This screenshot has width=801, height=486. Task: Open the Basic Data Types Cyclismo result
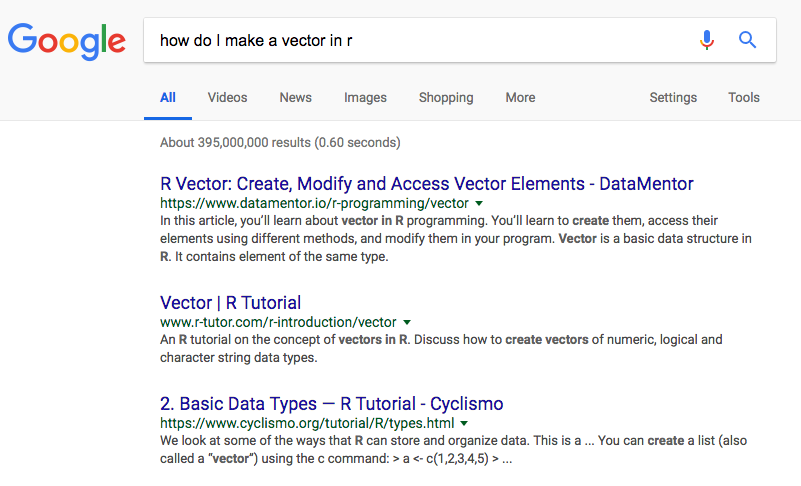click(332, 404)
